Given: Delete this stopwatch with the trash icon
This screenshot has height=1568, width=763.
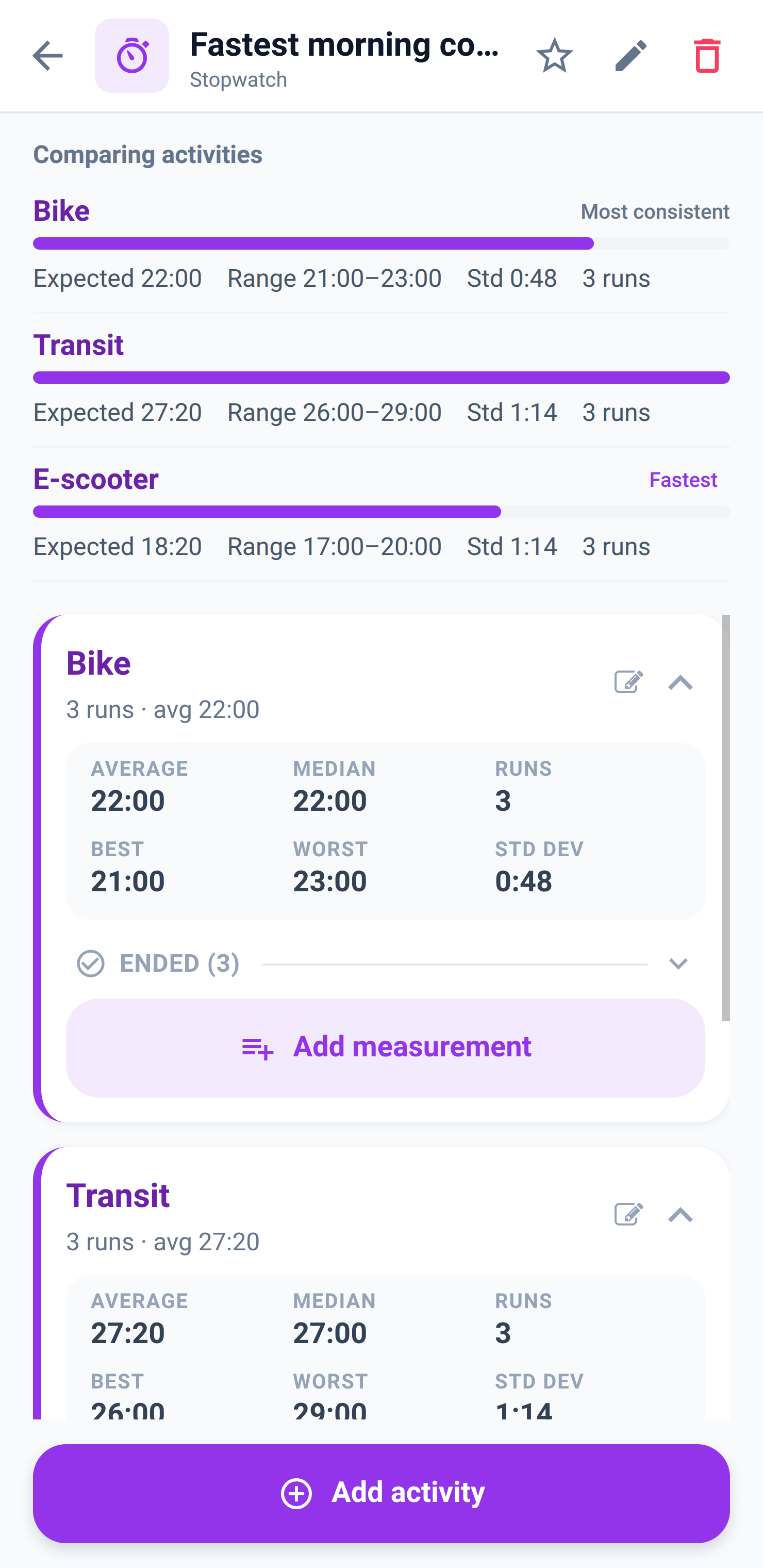Looking at the screenshot, I should [707, 56].
